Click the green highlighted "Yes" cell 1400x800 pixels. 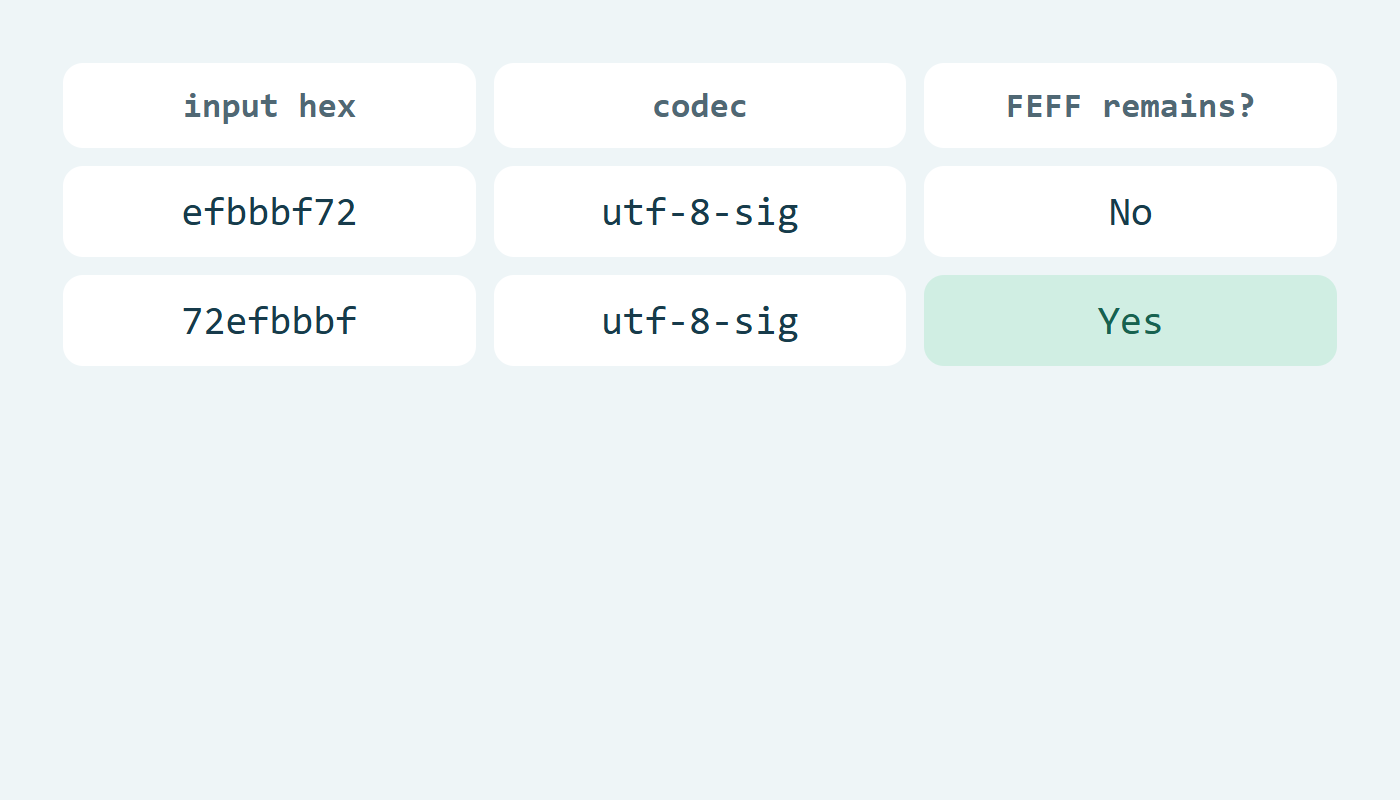tap(1130, 321)
